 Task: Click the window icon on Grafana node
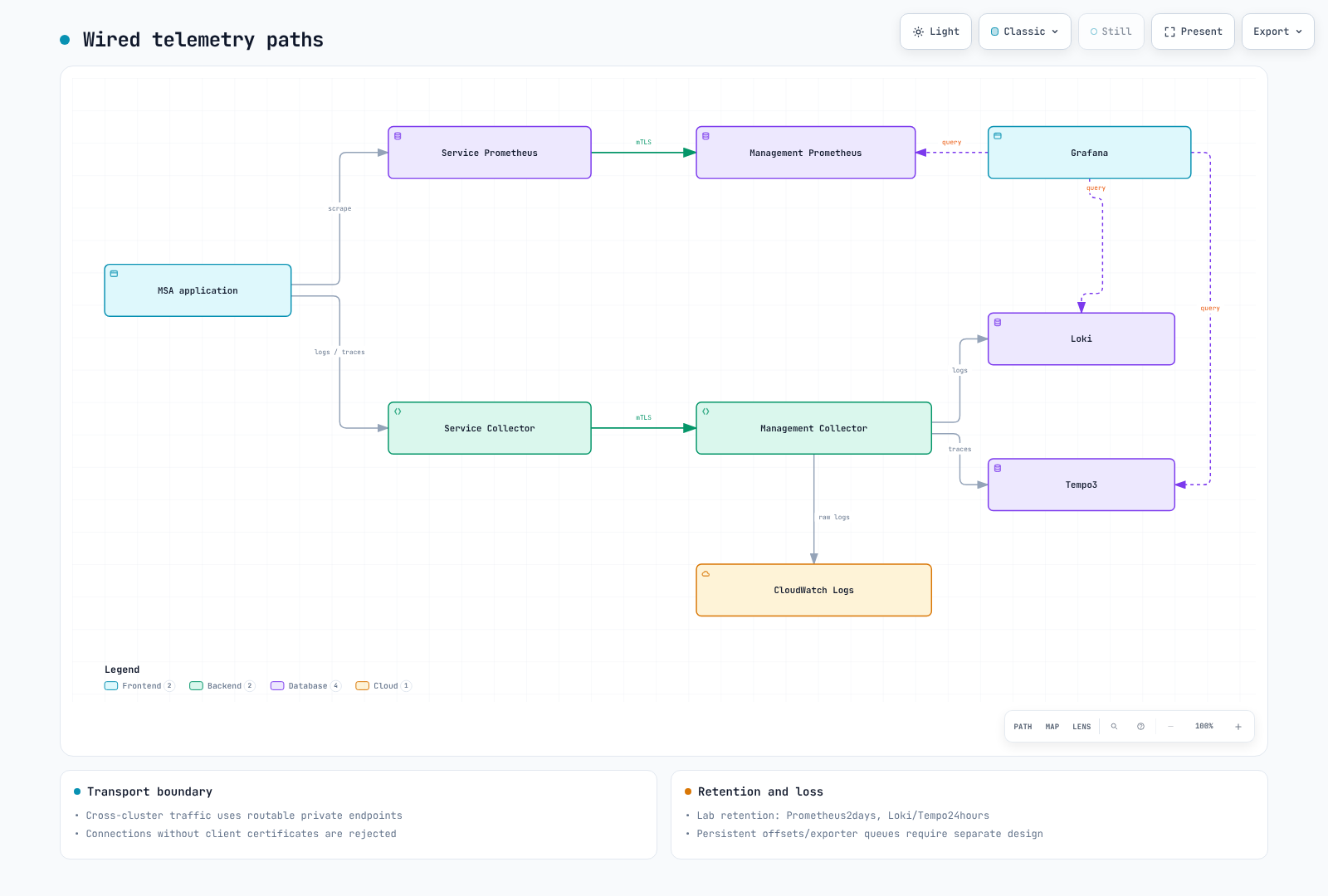click(x=998, y=136)
